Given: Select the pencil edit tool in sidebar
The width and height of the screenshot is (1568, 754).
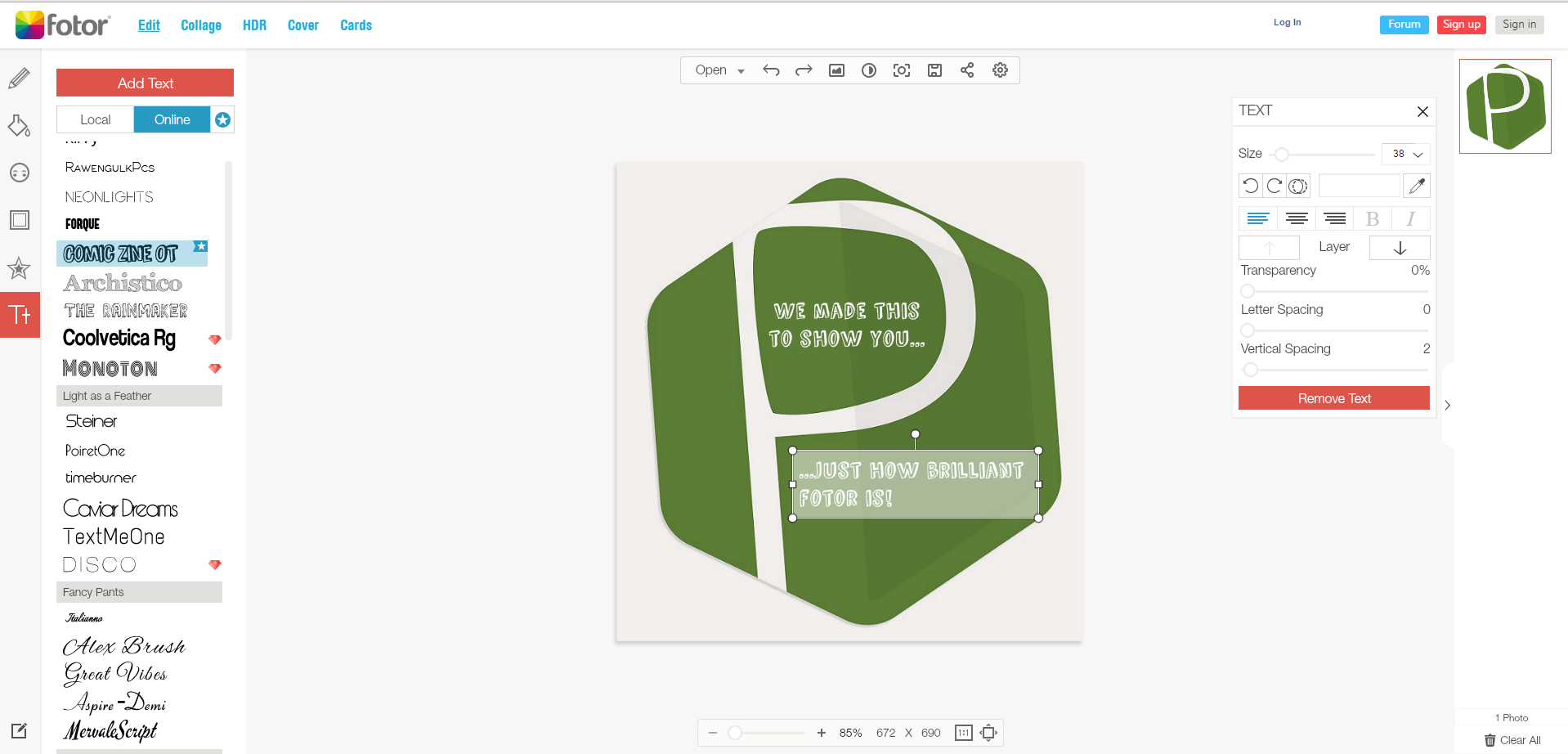Looking at the screenshot, I should 20,79.
